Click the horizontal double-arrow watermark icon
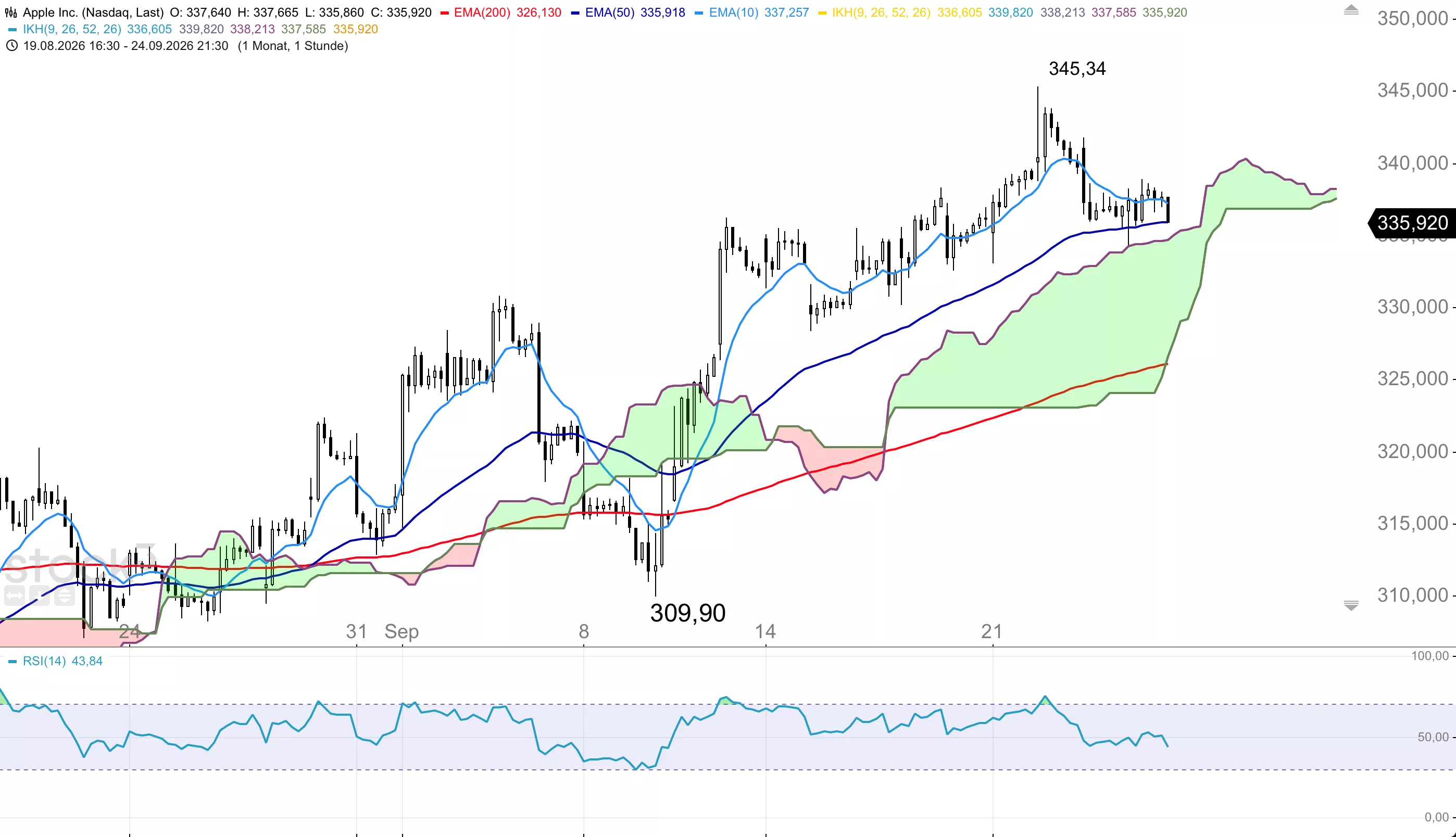Viewport: 1456px width, 837px height. pyautogui.click(x=15, y=595)
